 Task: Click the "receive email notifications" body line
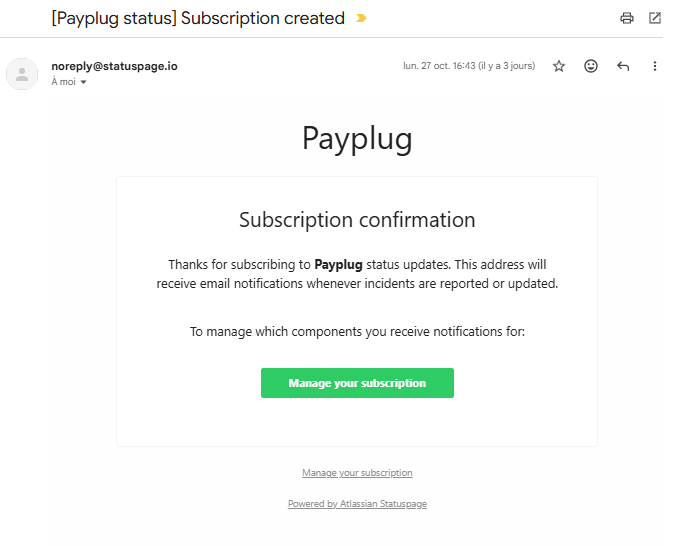(357, 284)
